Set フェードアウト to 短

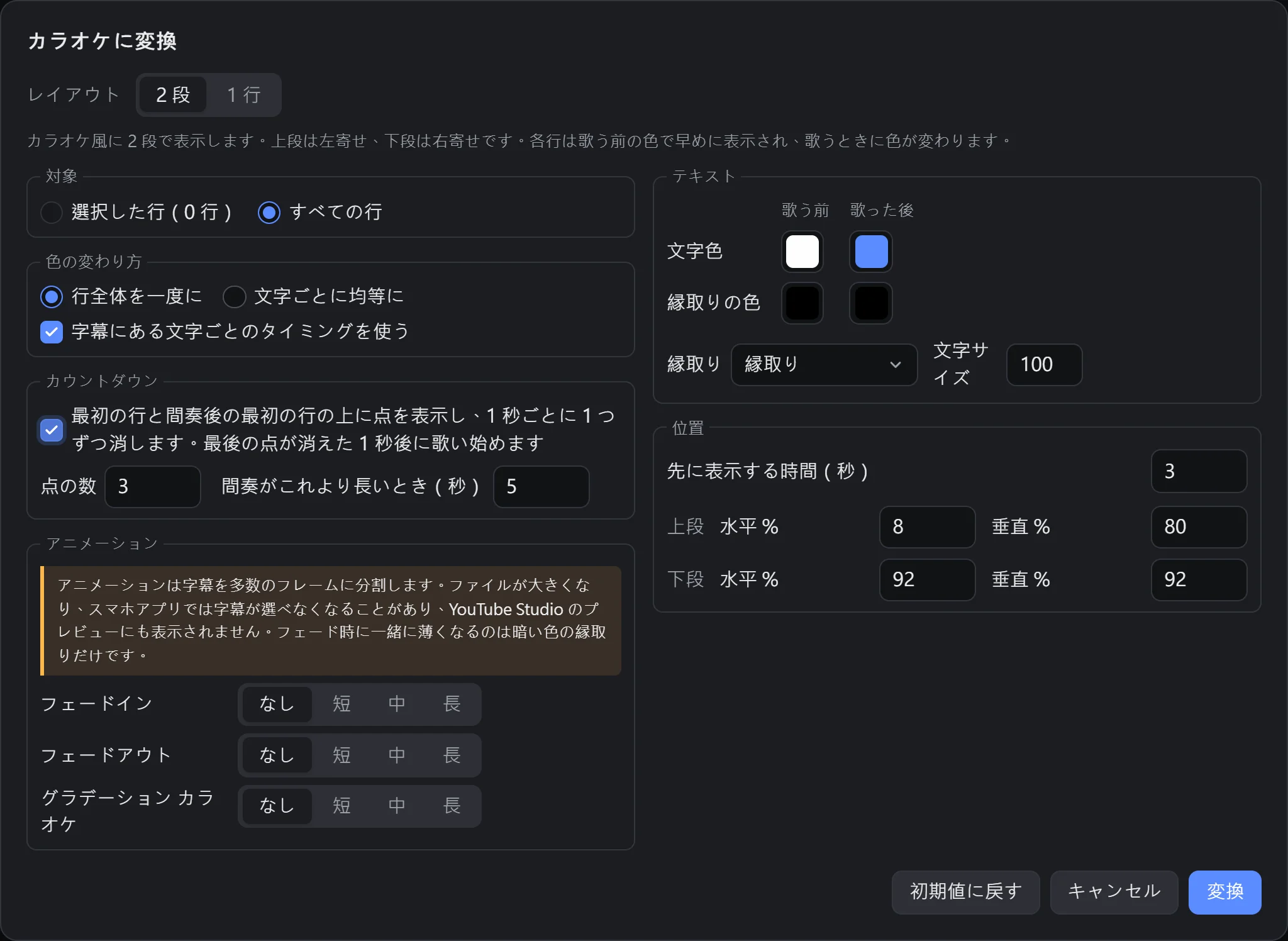pyautogui.click(x=341, y=755)
